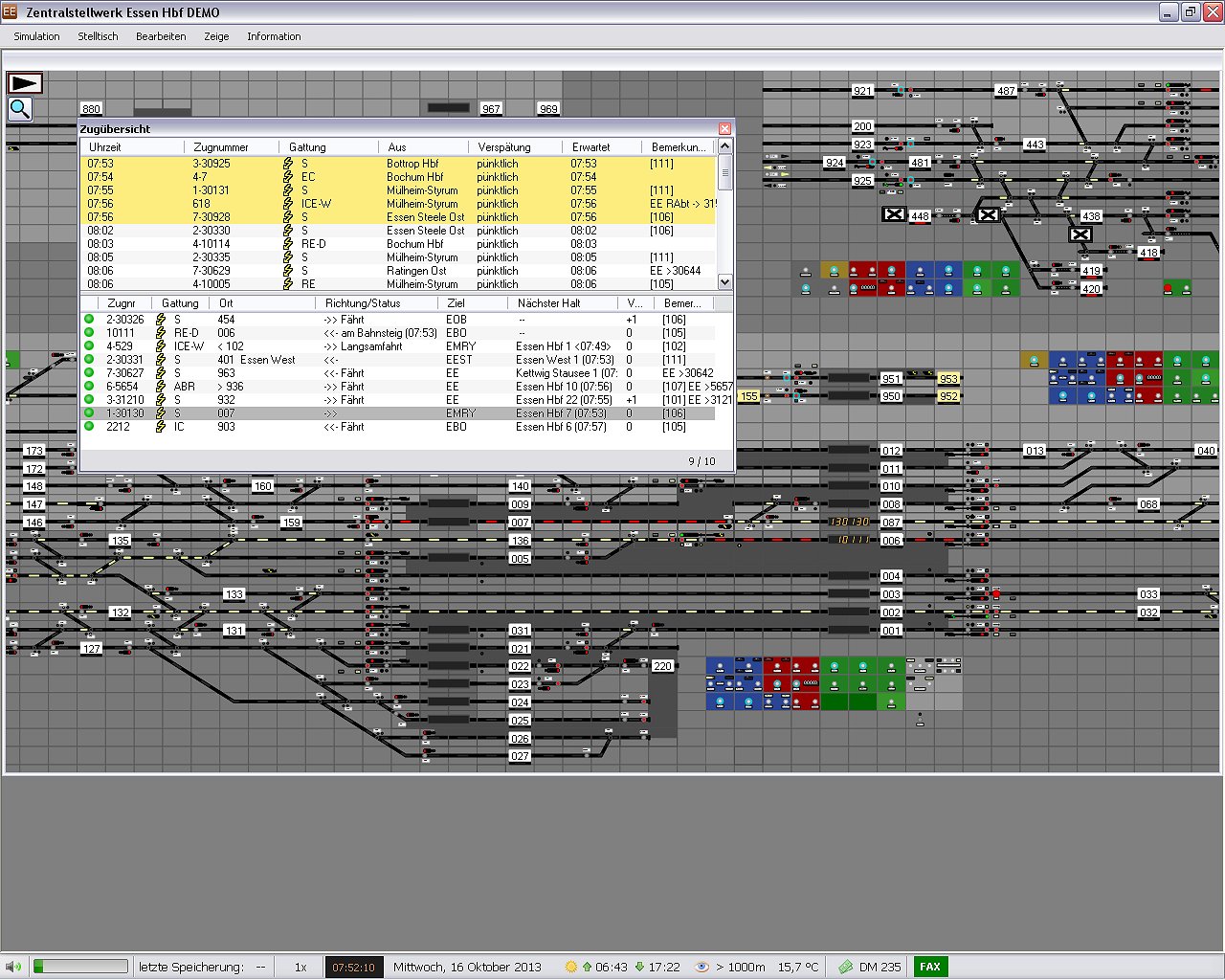The image size is (1225, 980).
Task: Toggle the green status dot for train 2212
Action: point(89,427)
